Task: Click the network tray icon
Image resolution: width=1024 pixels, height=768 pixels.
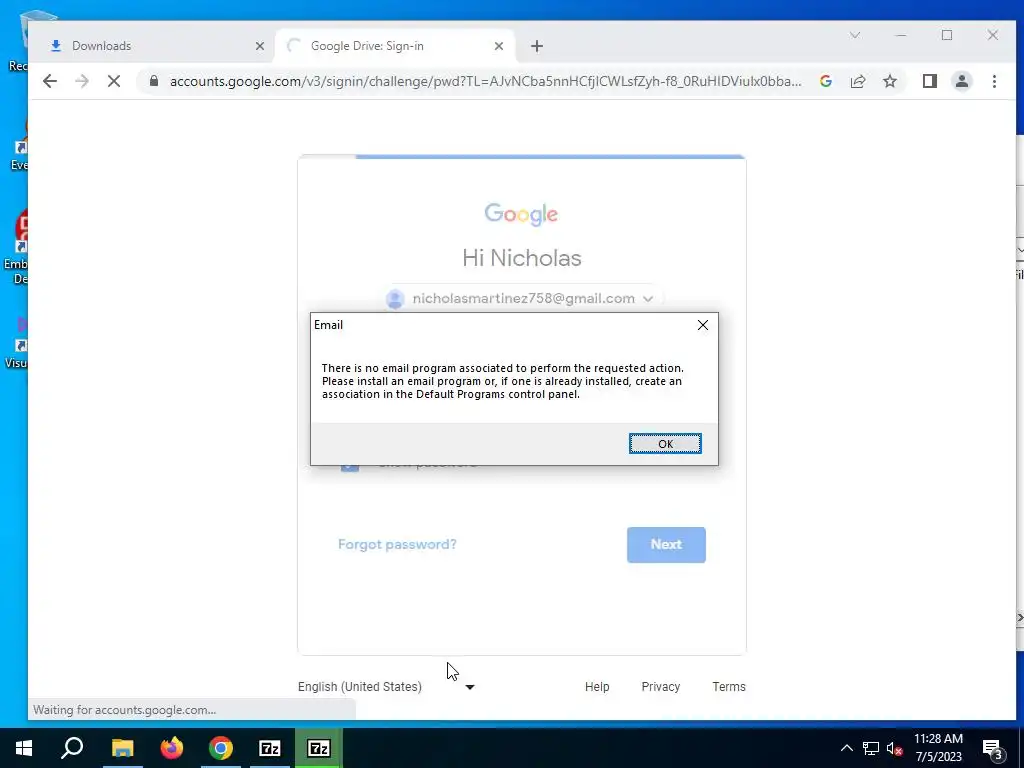Action: 871,748
